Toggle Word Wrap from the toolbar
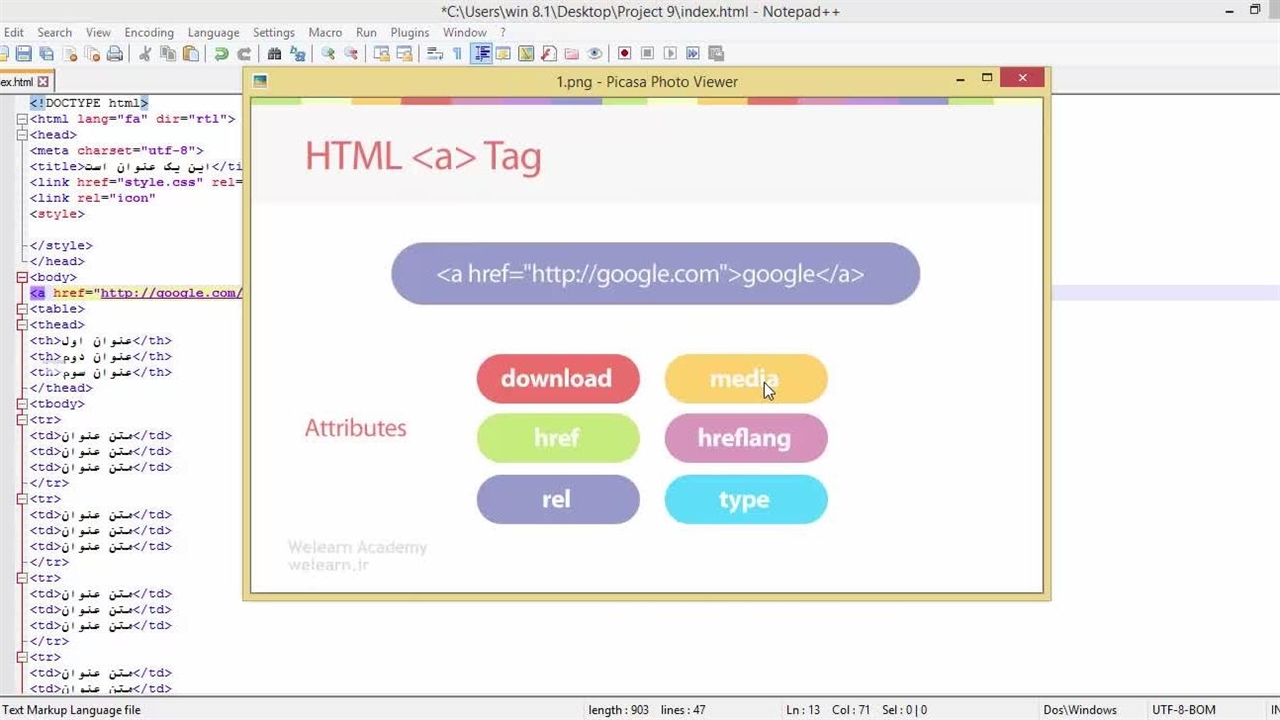This screenshot has width=1280, height=720. [x=434, y=53]
